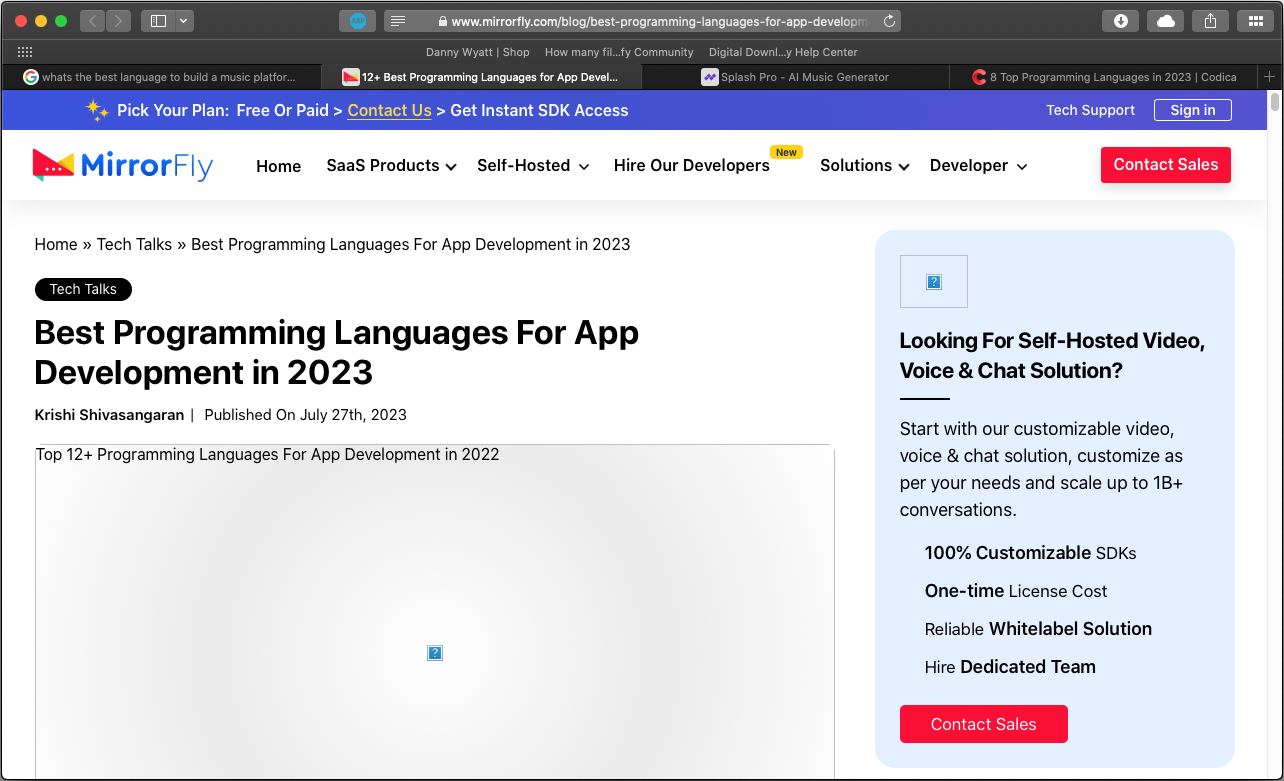Screen dimensions: 1284x781
Task: Open the Tech Support link
Action: tap(1090, 110)
